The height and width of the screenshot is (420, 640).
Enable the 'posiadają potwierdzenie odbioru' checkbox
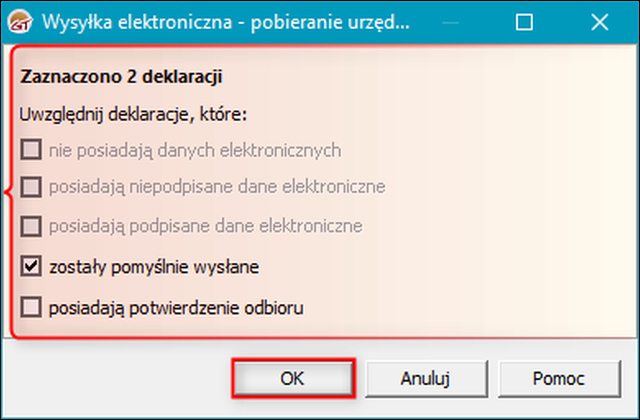[x=31, y=307]
